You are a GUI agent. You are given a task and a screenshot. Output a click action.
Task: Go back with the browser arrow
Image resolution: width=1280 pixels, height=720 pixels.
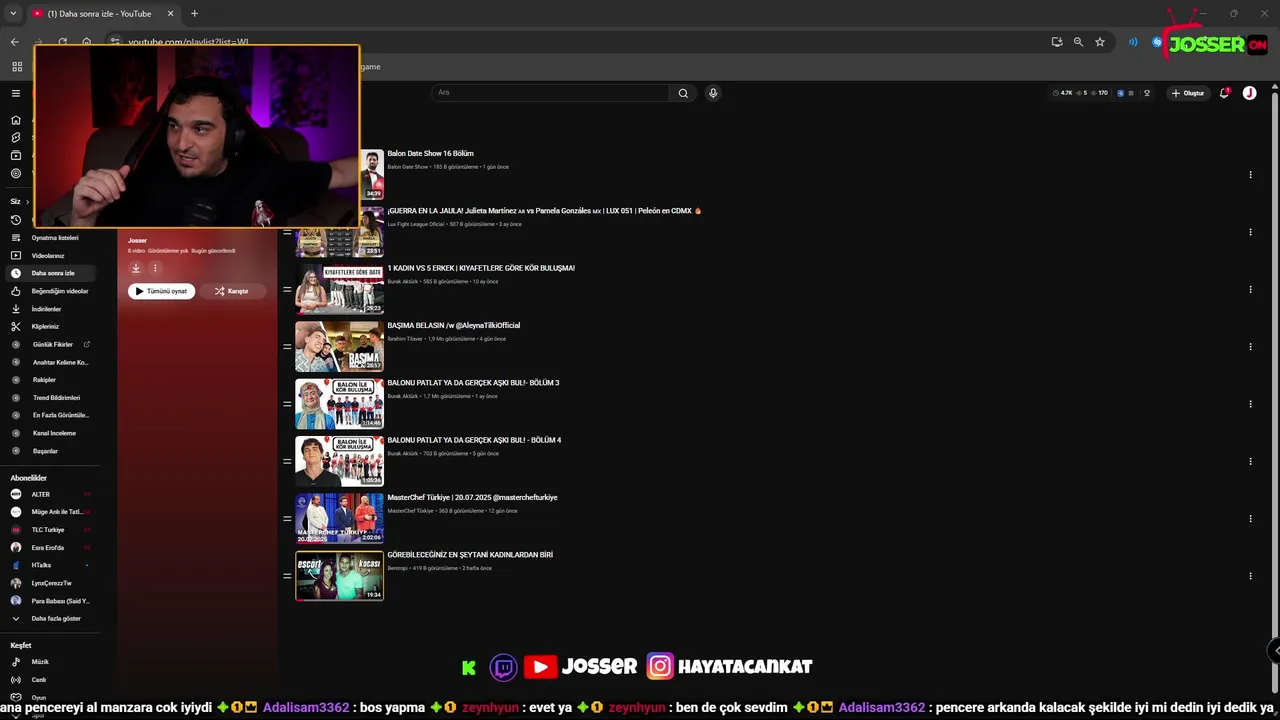(14, 42)
